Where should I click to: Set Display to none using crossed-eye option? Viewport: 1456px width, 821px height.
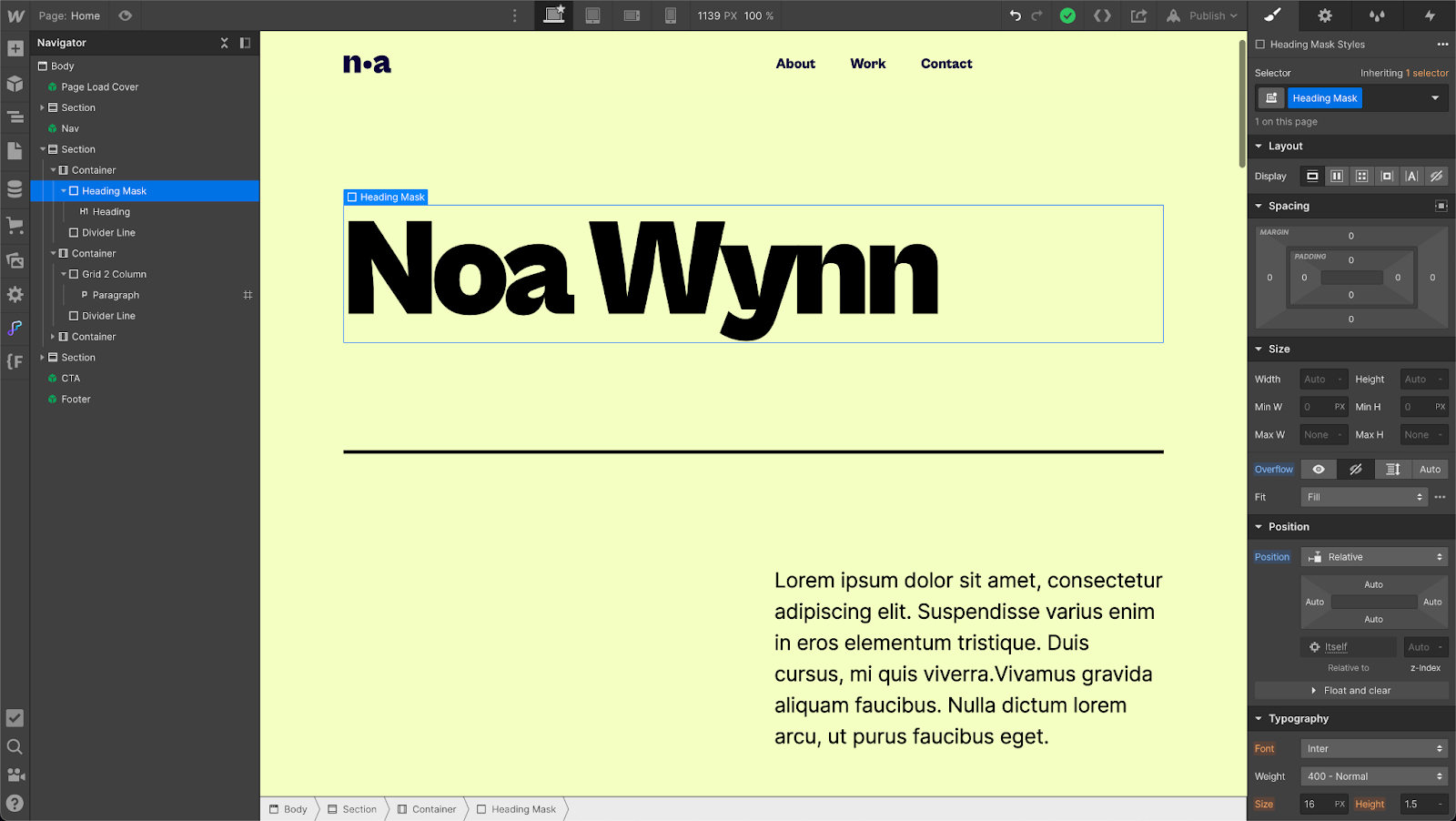tap(1436, 176)
